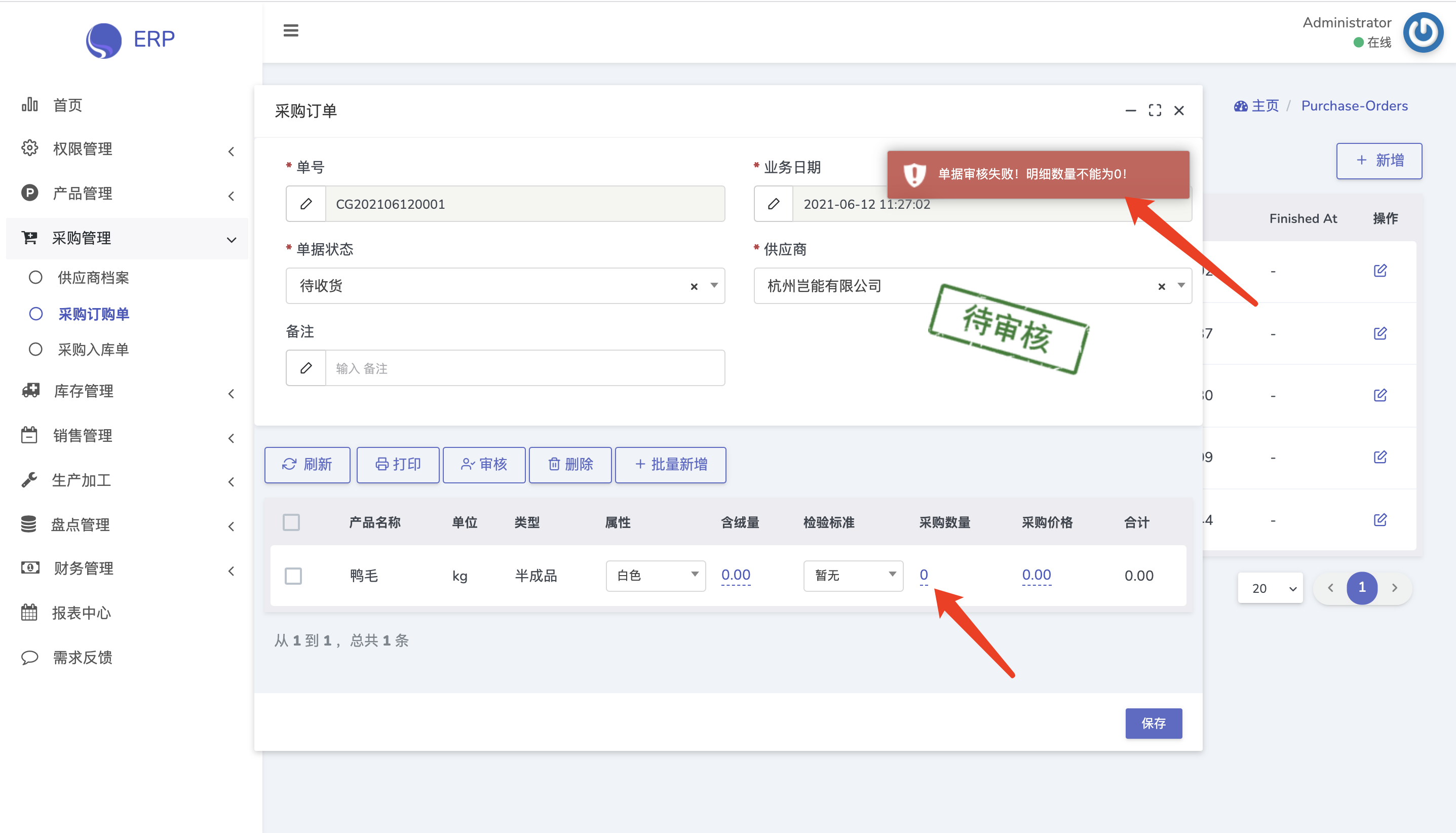Click the 库存管理 truck icon

[x=30, y=391]
